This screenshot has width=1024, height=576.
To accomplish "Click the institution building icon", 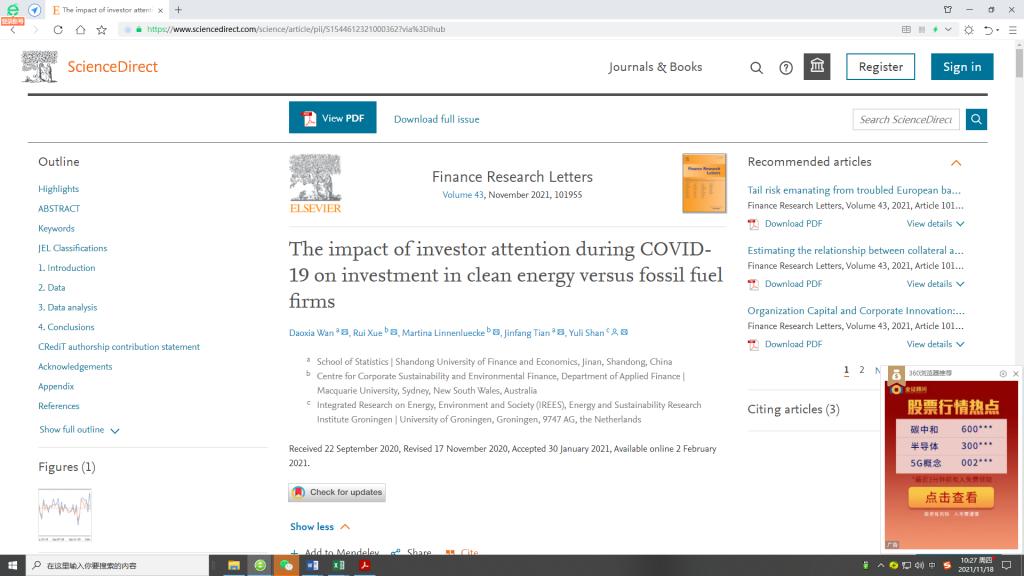I will pos(817,67).
